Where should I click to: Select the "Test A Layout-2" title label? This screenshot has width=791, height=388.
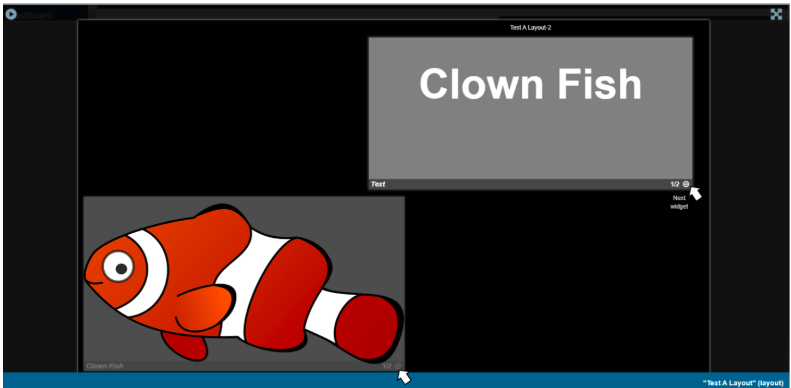(530, 28)
